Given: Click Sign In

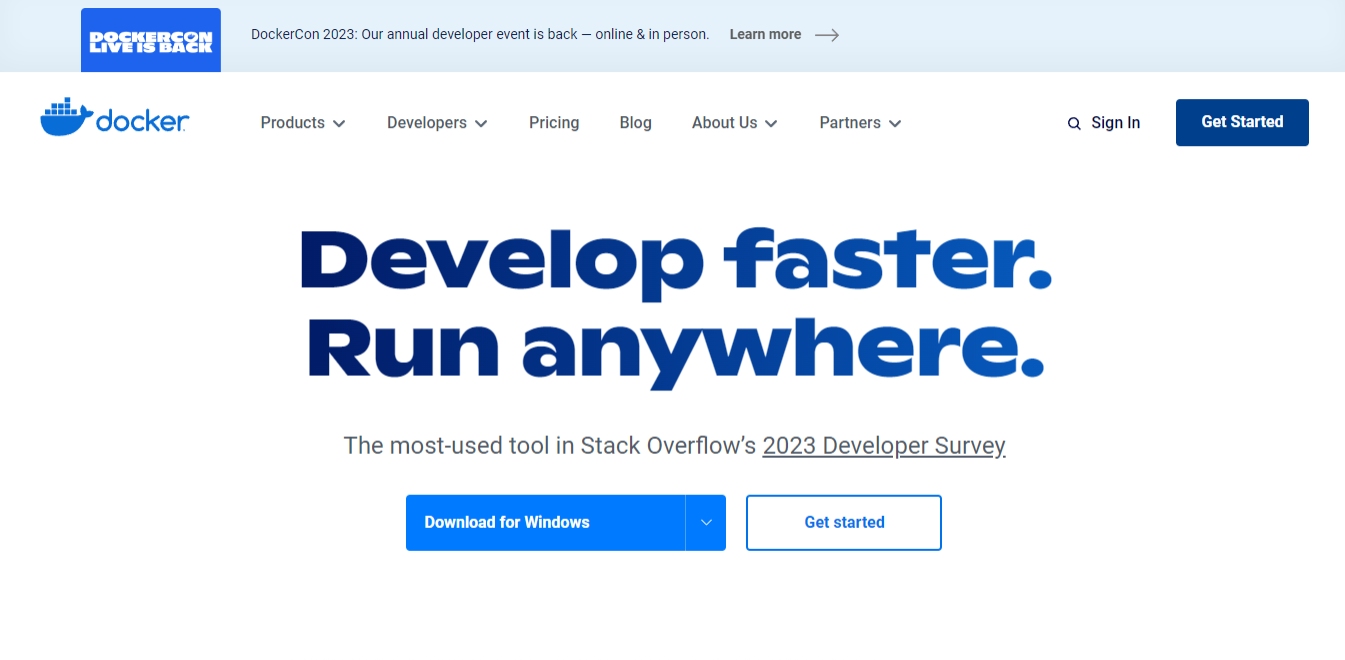Looking at the screenshot, I should pos(1116,123).
